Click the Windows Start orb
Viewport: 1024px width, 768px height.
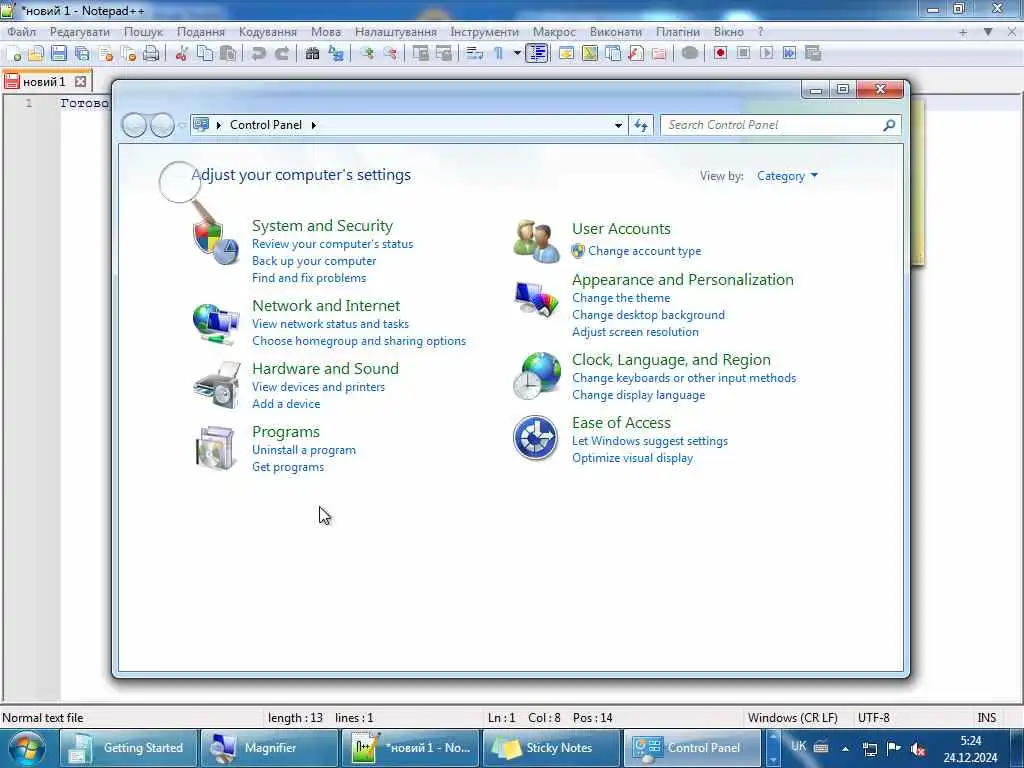coord(26,748)
